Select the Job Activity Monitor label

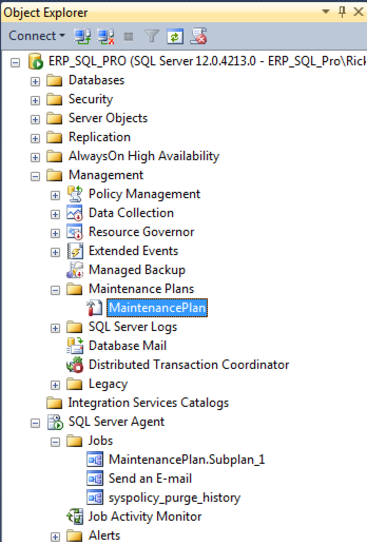coord(145,517)
